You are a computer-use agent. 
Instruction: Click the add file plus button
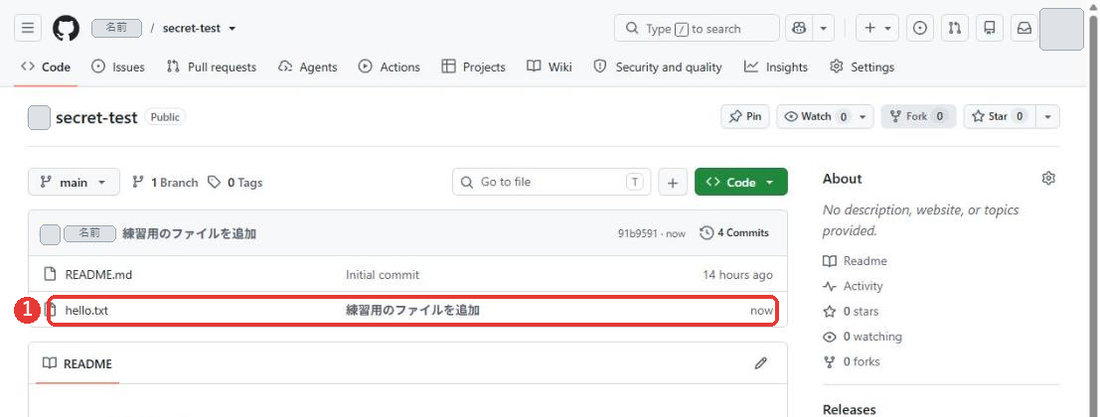[x=673, y=183]
